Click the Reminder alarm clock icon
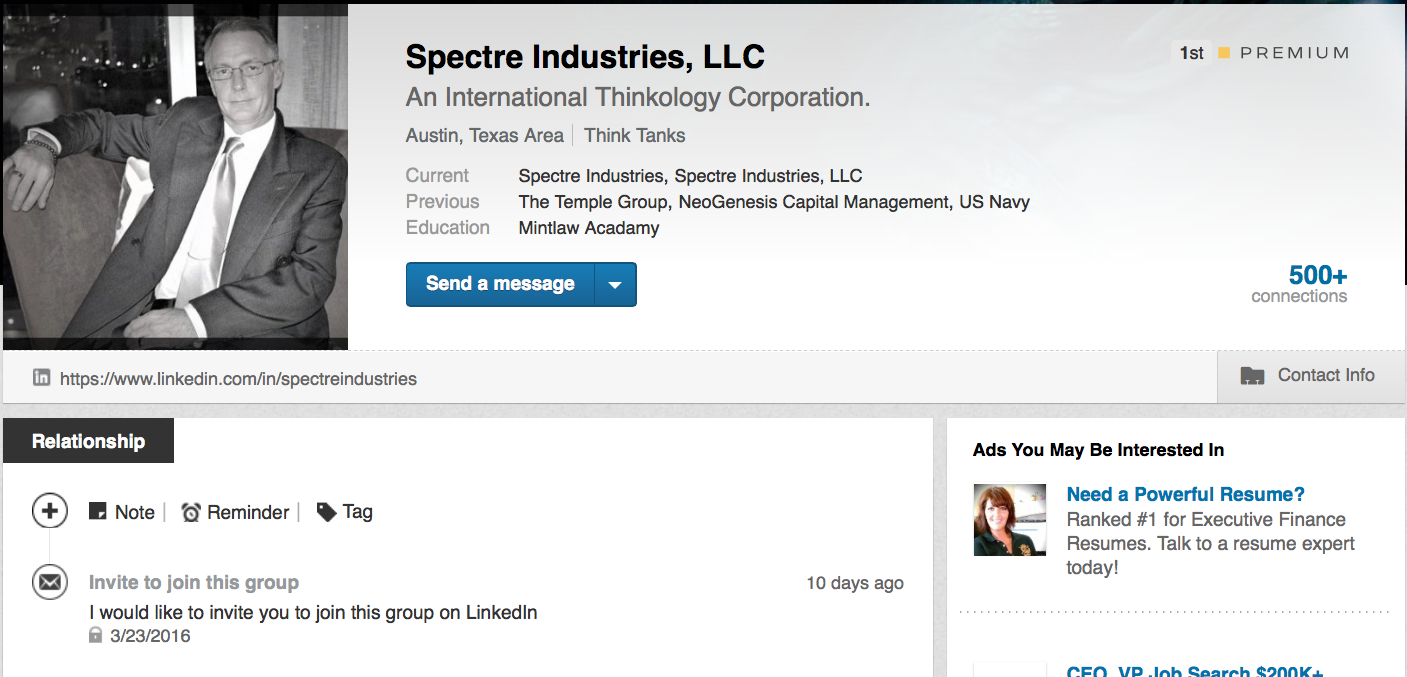This screenshot has width=1407, height=677. (191, 512)
